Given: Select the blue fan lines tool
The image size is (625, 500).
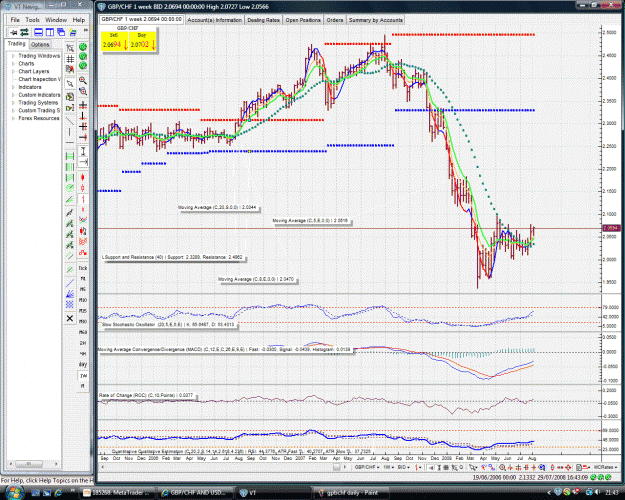Looking at the screenshot, I should (70, 294).
